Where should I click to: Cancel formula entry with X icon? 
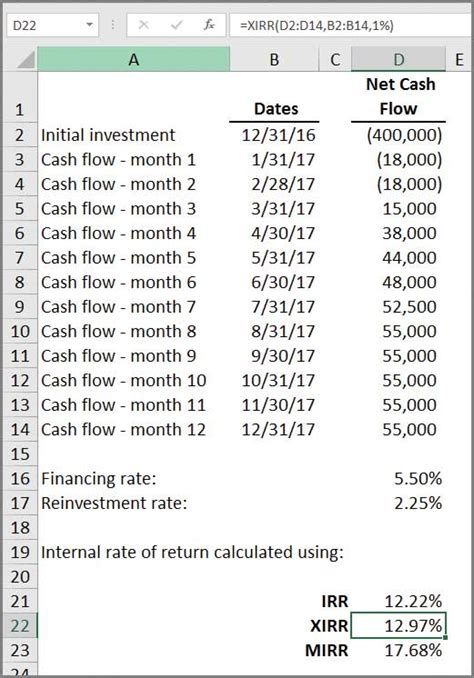tap(144, 26)
